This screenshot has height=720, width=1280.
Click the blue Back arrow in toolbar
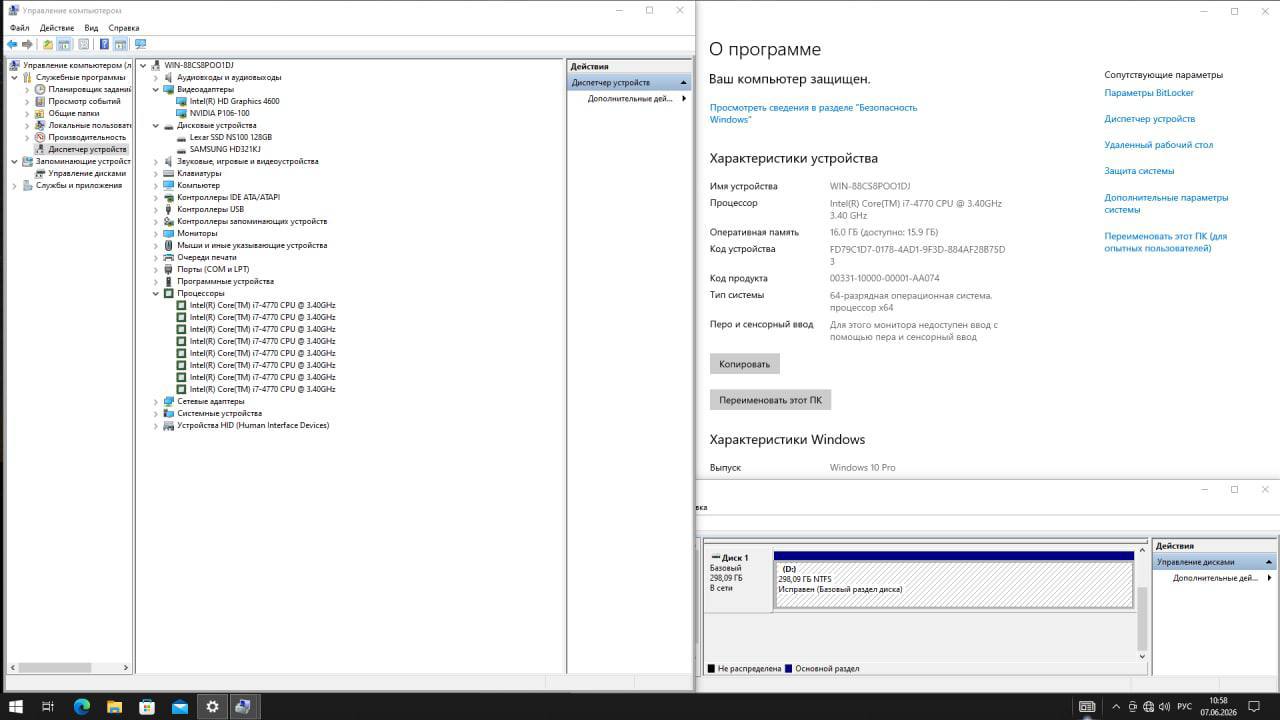[11, 44]
